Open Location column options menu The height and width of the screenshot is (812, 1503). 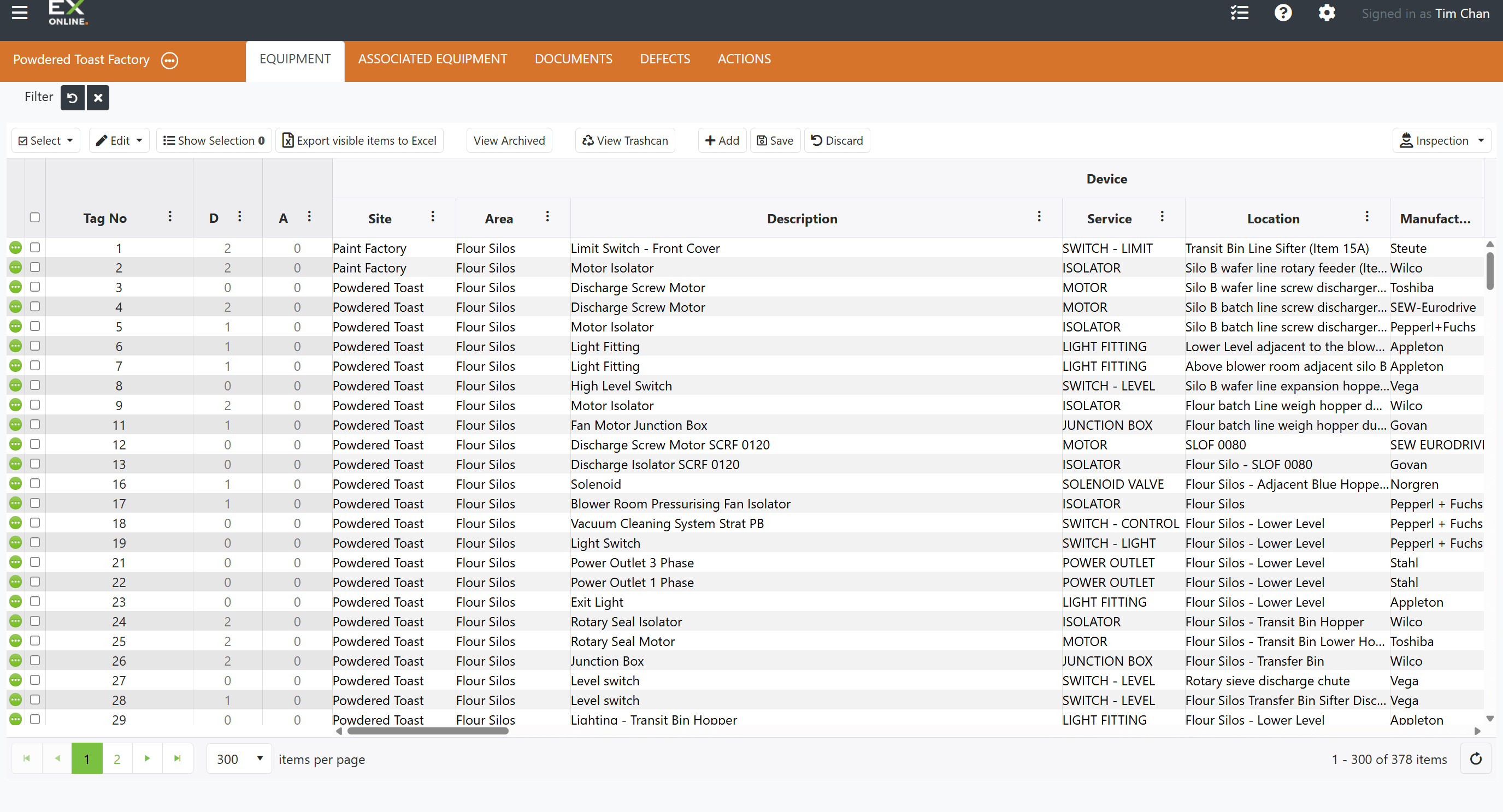tap(1367, 216)
